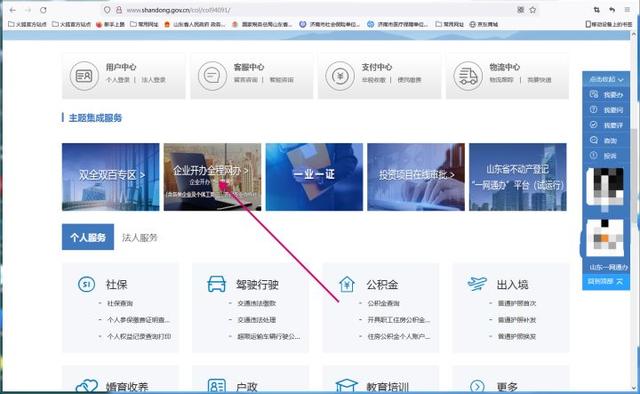Screen dimensions: 640x394
Task: Switch to the 法人服务 tab
Action: click(140, 237)
